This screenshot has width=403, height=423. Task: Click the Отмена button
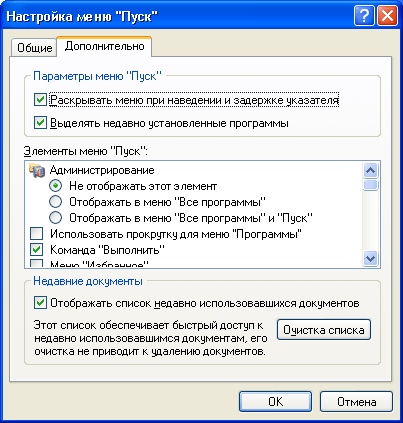point(356,402)
